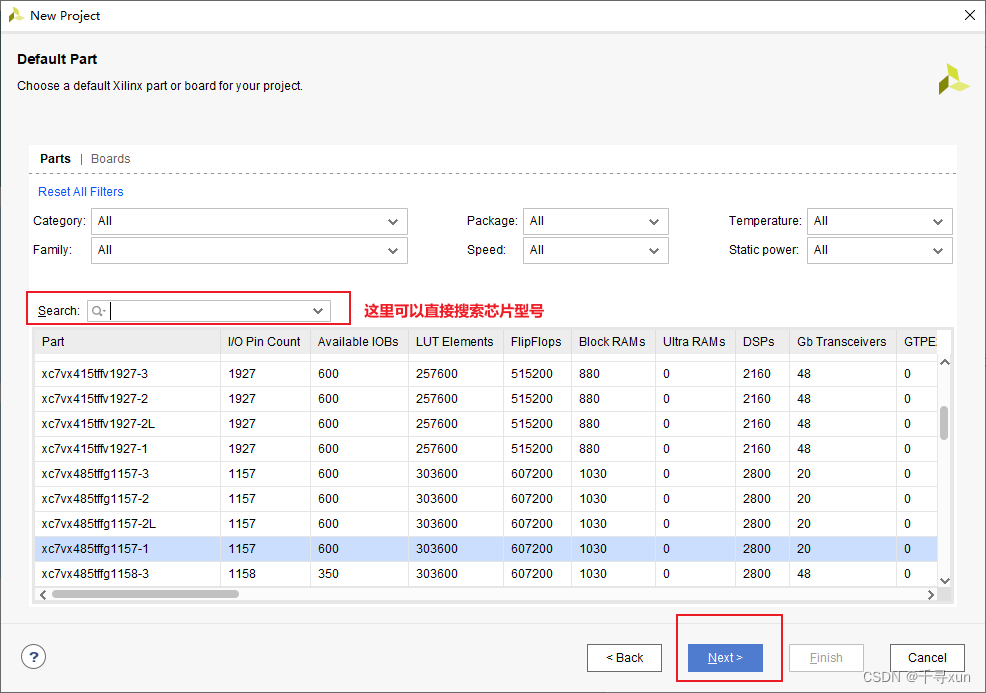Sort by I/O Pin Count column
This screenshot has height=693, width=986.
click(x=265, y=341)
